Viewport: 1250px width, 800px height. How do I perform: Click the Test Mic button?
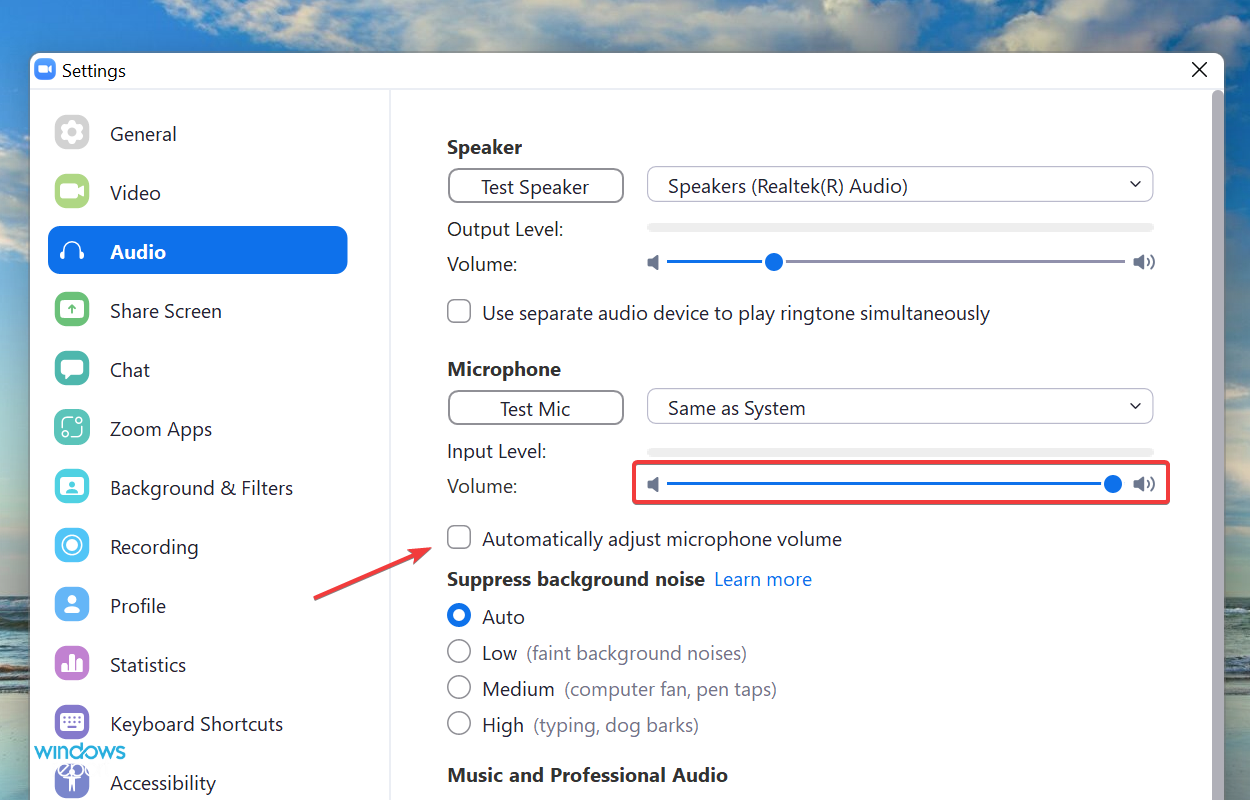(535, 408)
